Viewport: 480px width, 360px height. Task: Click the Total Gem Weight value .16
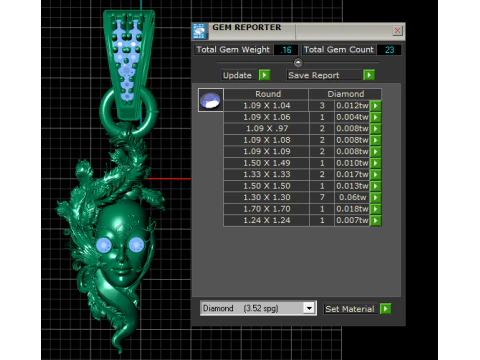click(286, 50)
